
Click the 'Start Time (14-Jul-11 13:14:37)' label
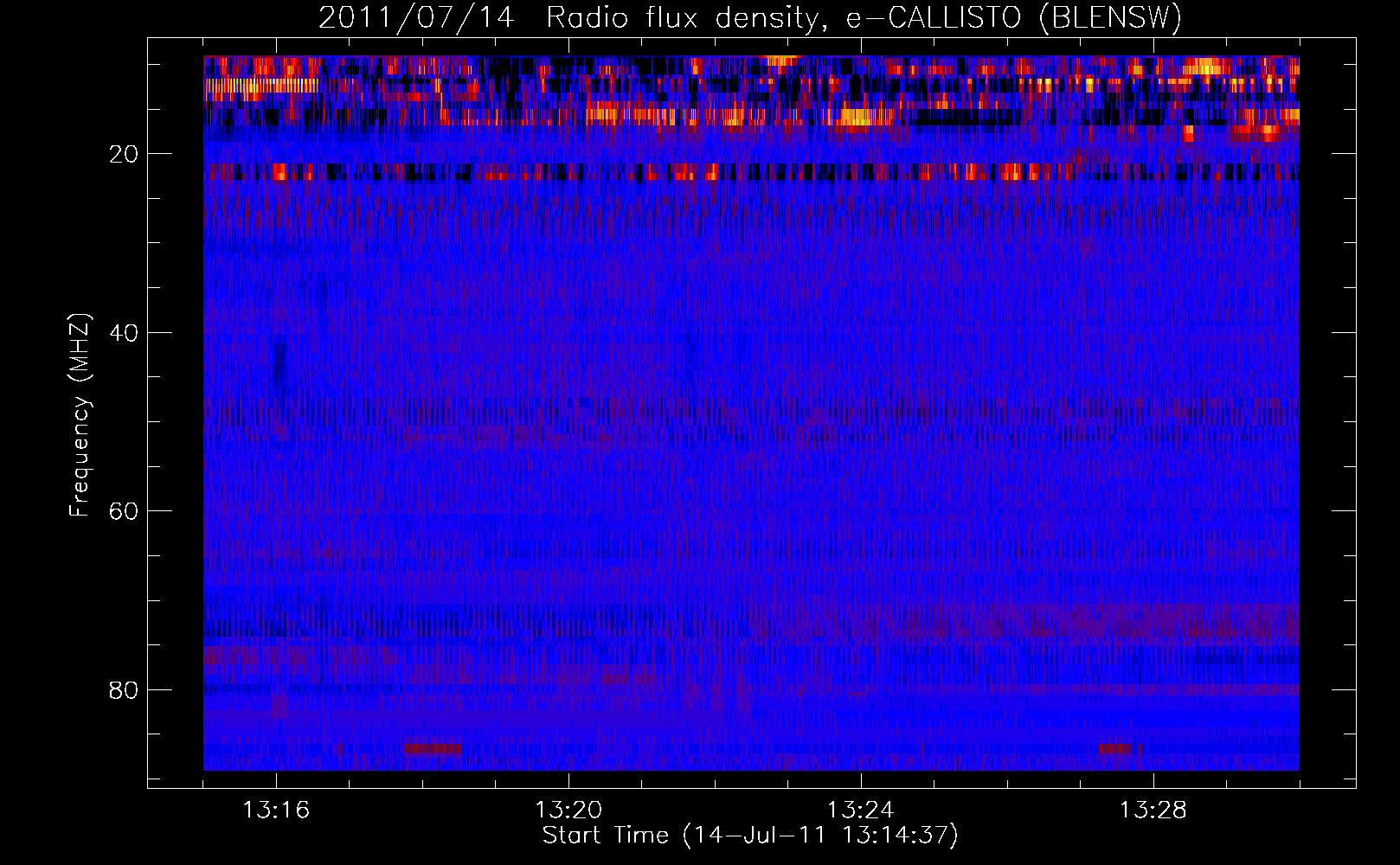coord(750,836)
